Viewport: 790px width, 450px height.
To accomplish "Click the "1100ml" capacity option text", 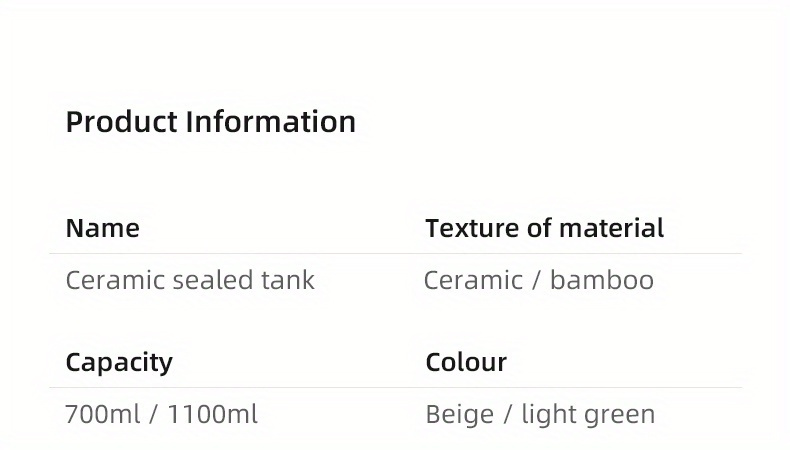I will 211,414.
